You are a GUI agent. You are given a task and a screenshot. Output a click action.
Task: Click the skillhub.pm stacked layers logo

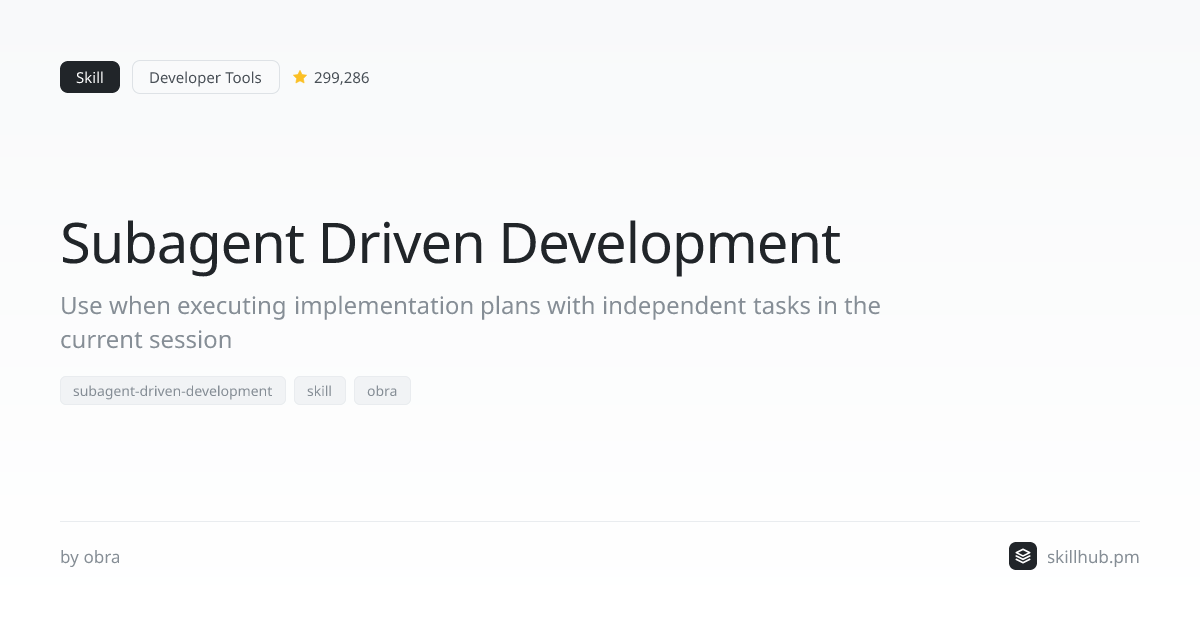1023,556
